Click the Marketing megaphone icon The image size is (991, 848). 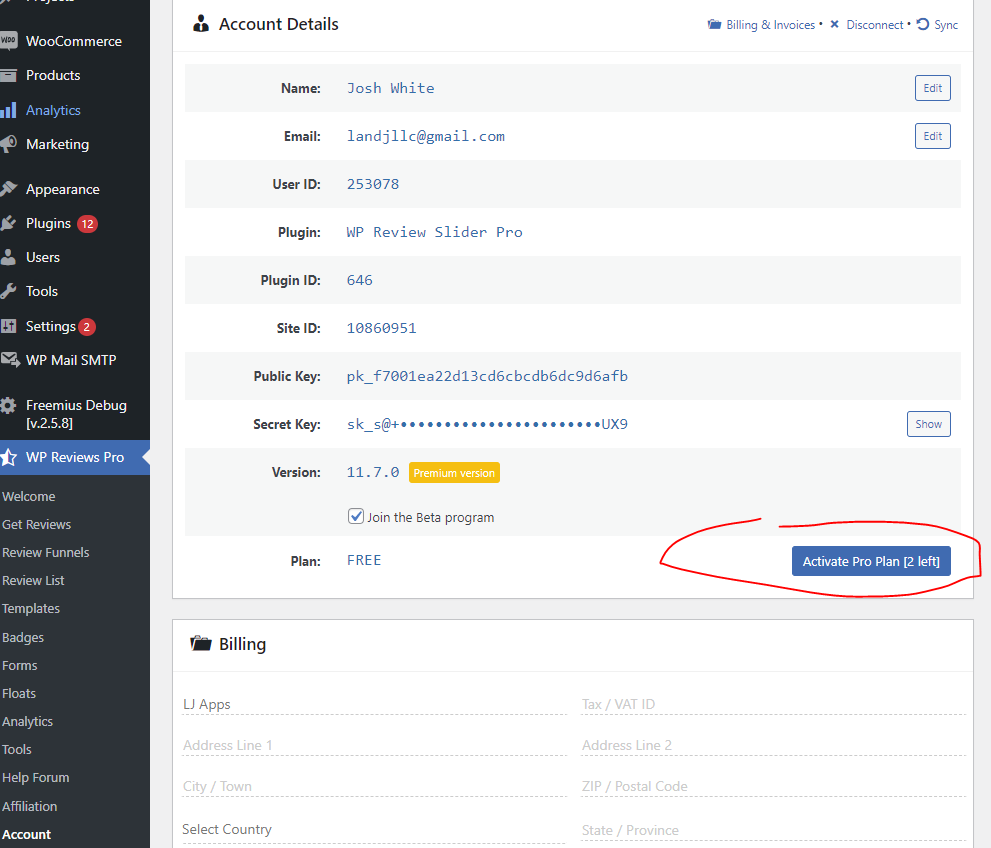[8, 144]
